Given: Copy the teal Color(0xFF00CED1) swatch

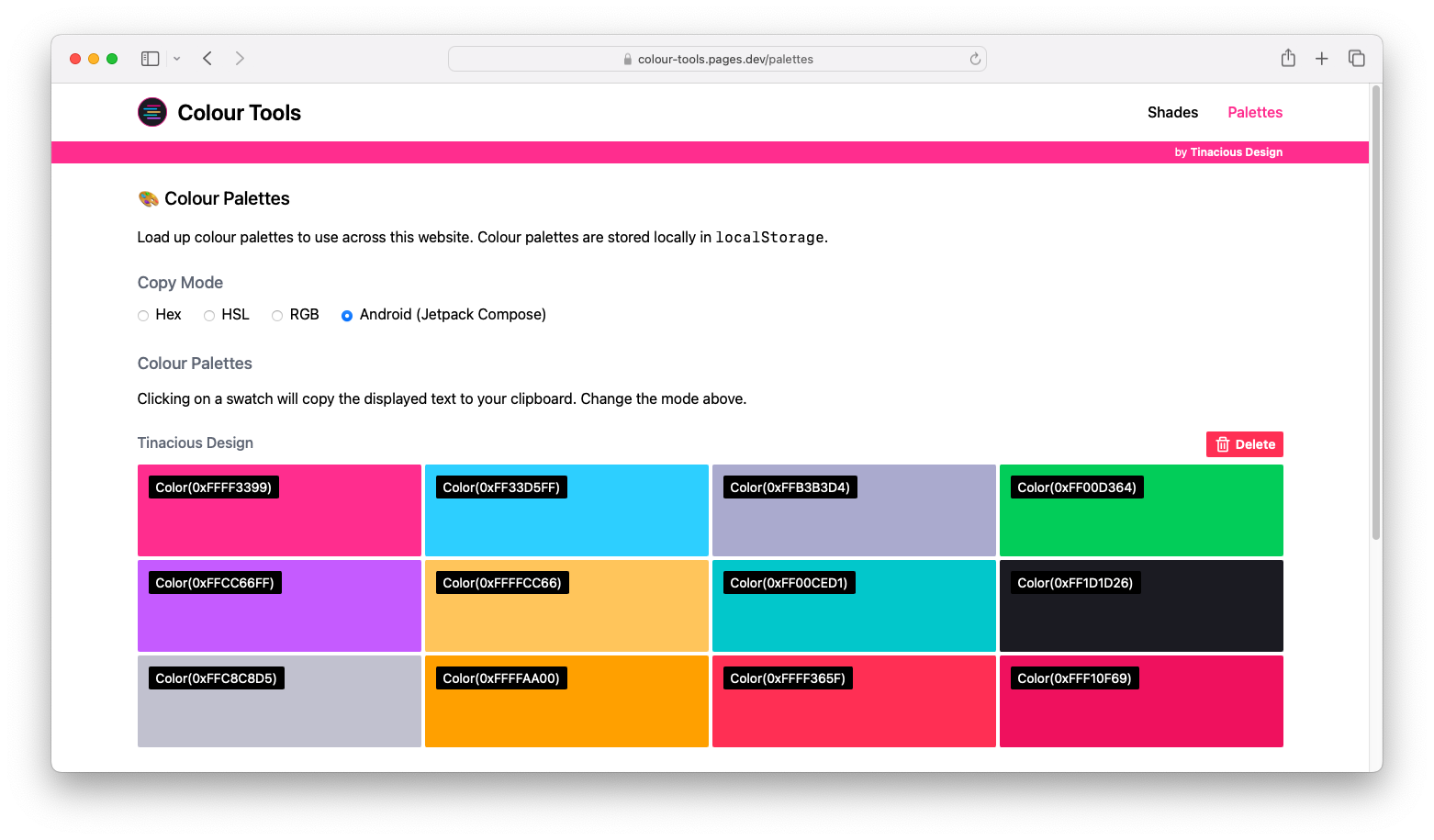Looking at the screenshot, I should 854,605.
